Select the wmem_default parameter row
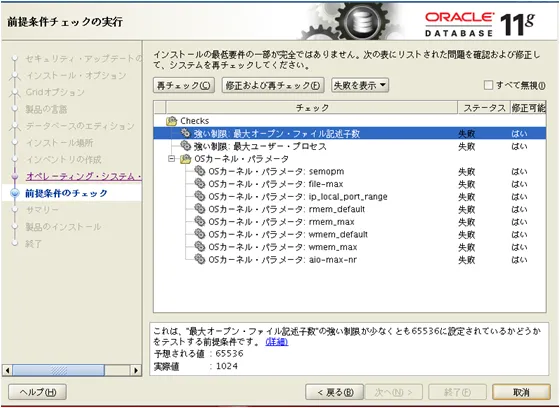The height and width of the screenshot is (408, 560). [350, 234]
